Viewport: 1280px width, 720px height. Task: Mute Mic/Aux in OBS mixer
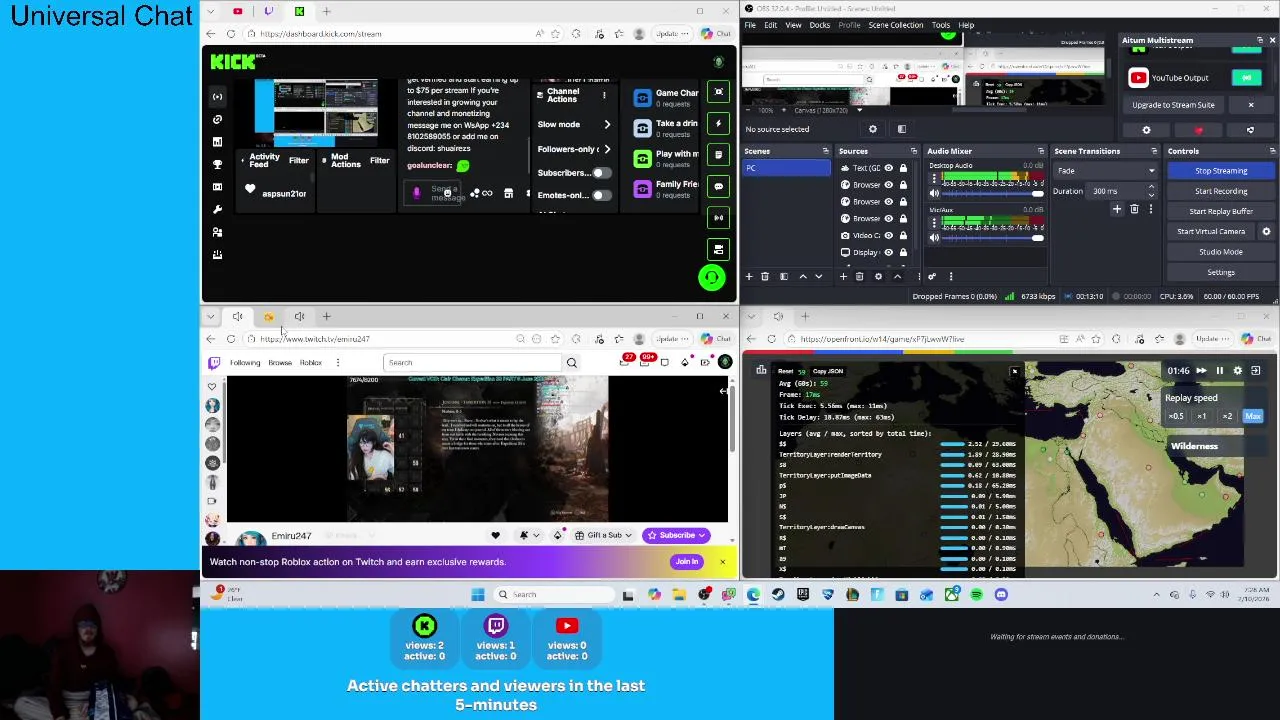[x=934, y=237]
